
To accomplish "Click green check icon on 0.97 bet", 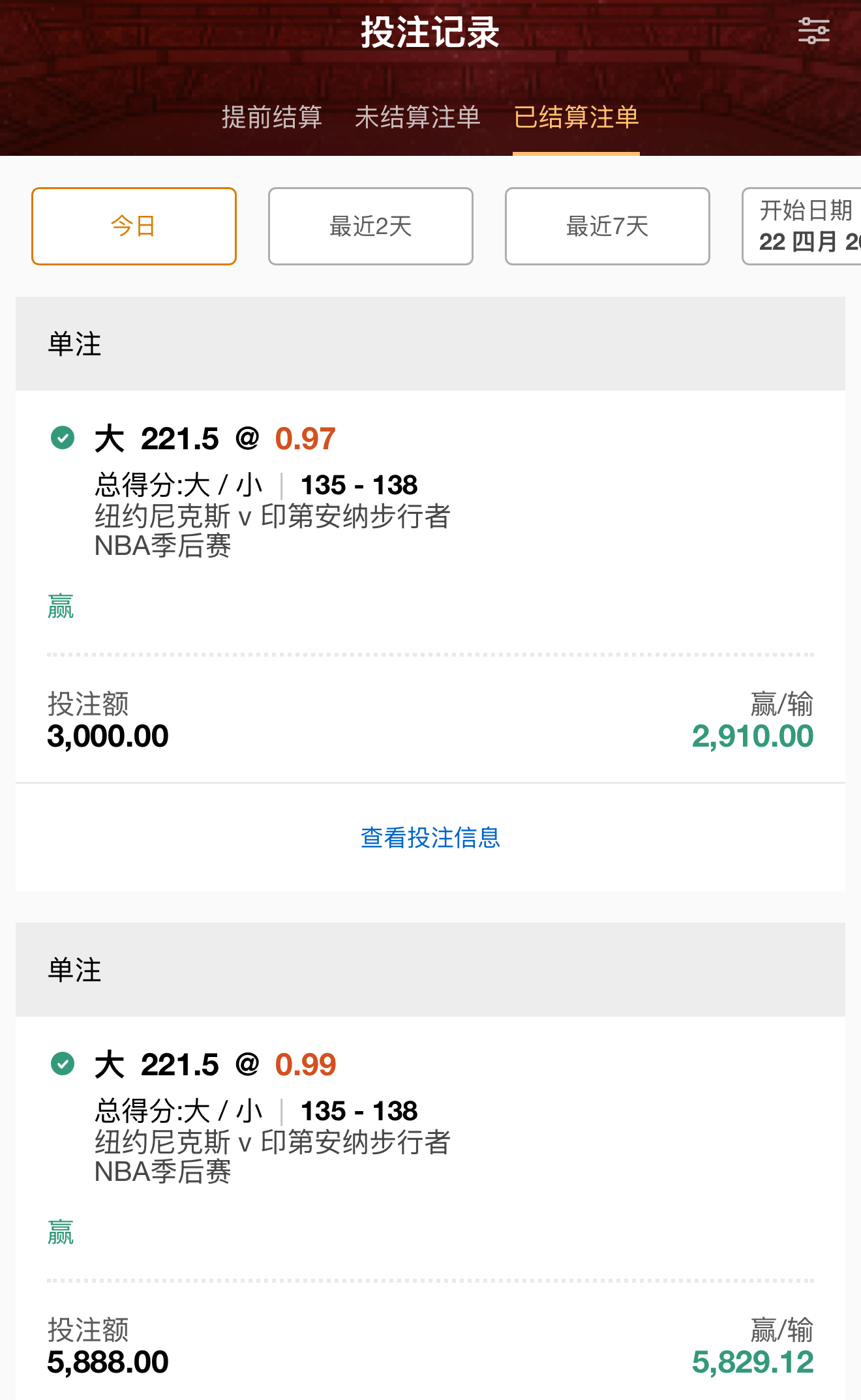I will tap(63, 438).
